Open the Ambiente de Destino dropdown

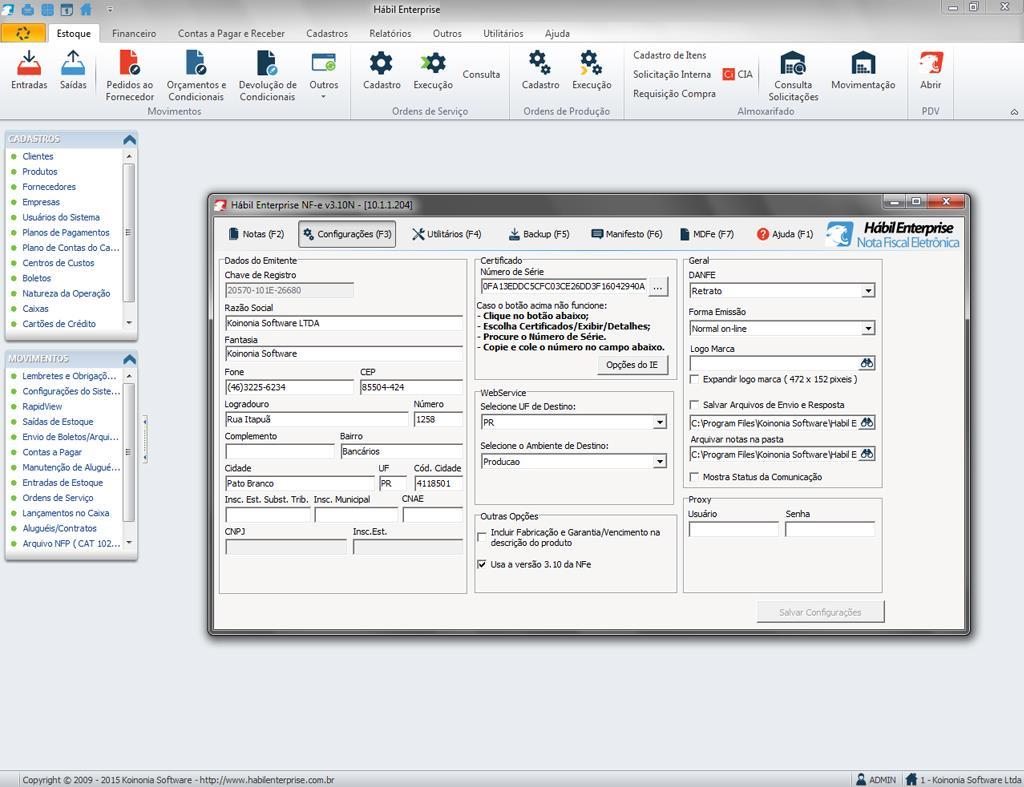(660, 462)
